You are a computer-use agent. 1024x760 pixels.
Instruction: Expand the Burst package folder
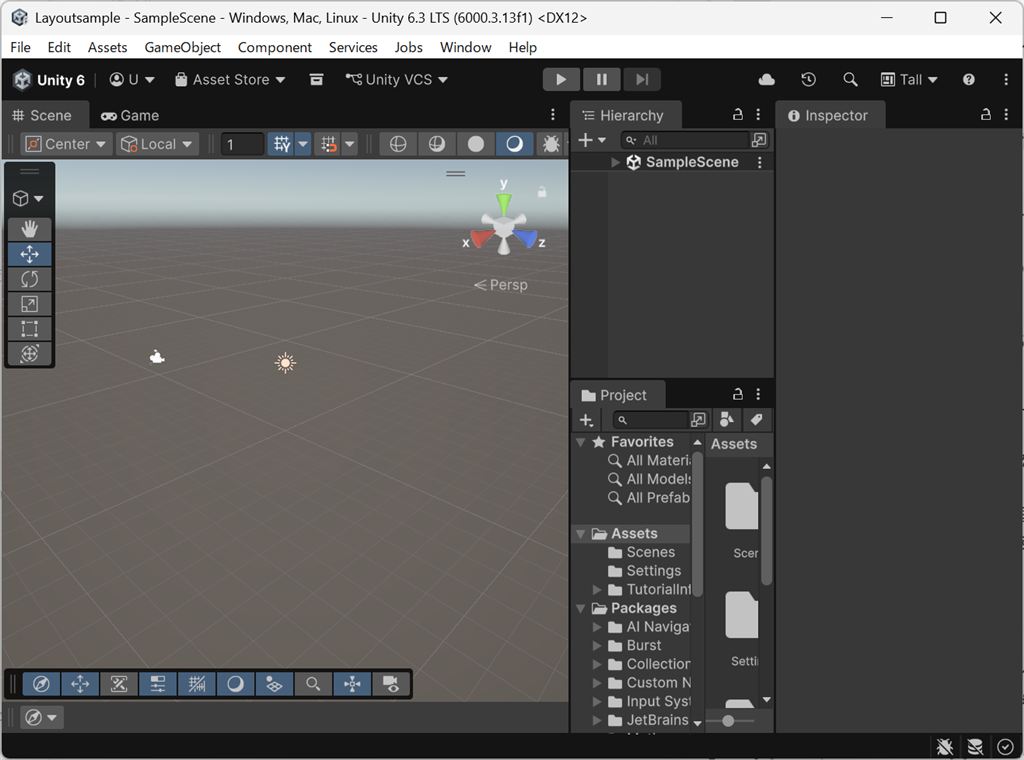click(x=599, y=645)
